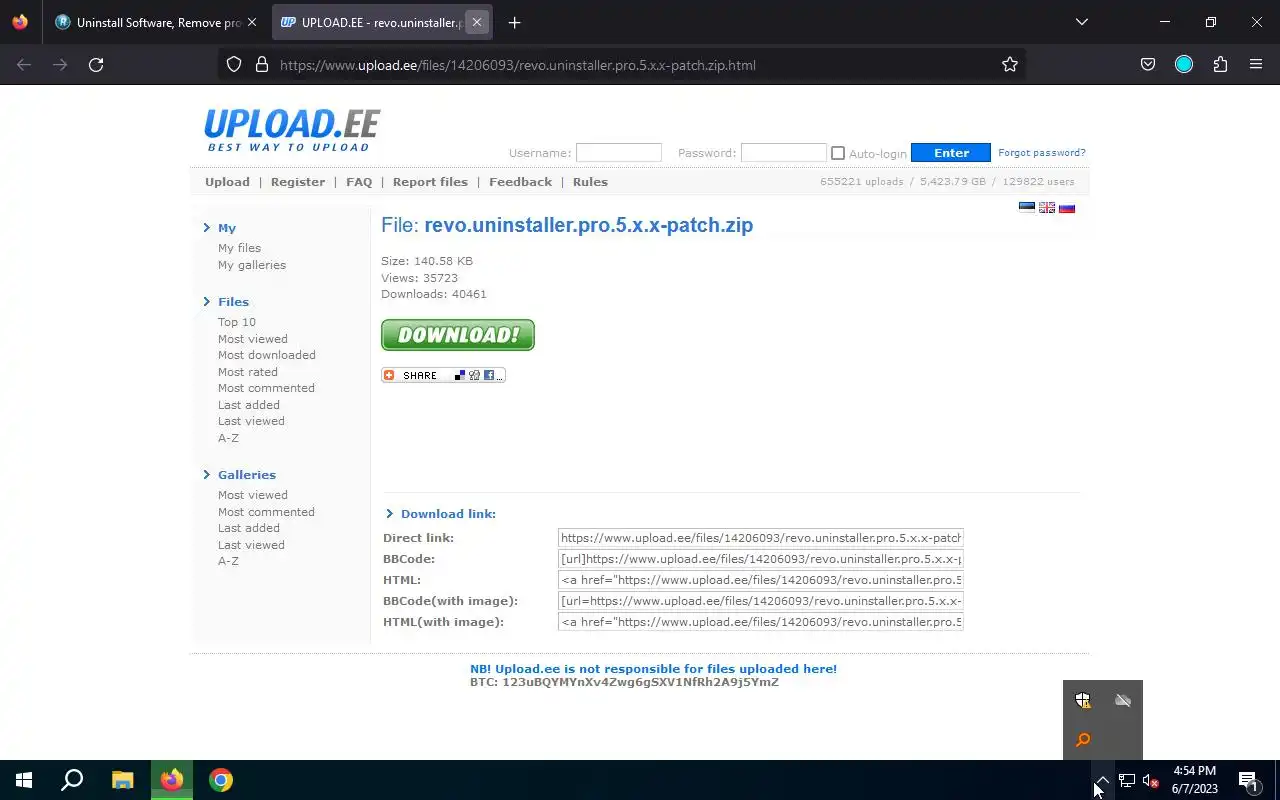Show site security padlock info

pos(262,65)
